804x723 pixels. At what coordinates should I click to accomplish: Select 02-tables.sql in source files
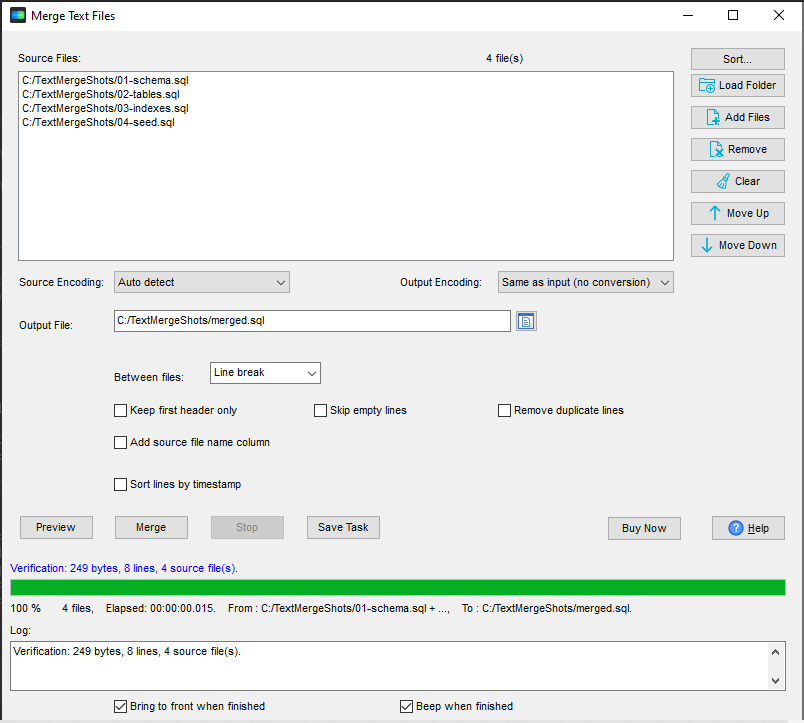tap(100, 94)
